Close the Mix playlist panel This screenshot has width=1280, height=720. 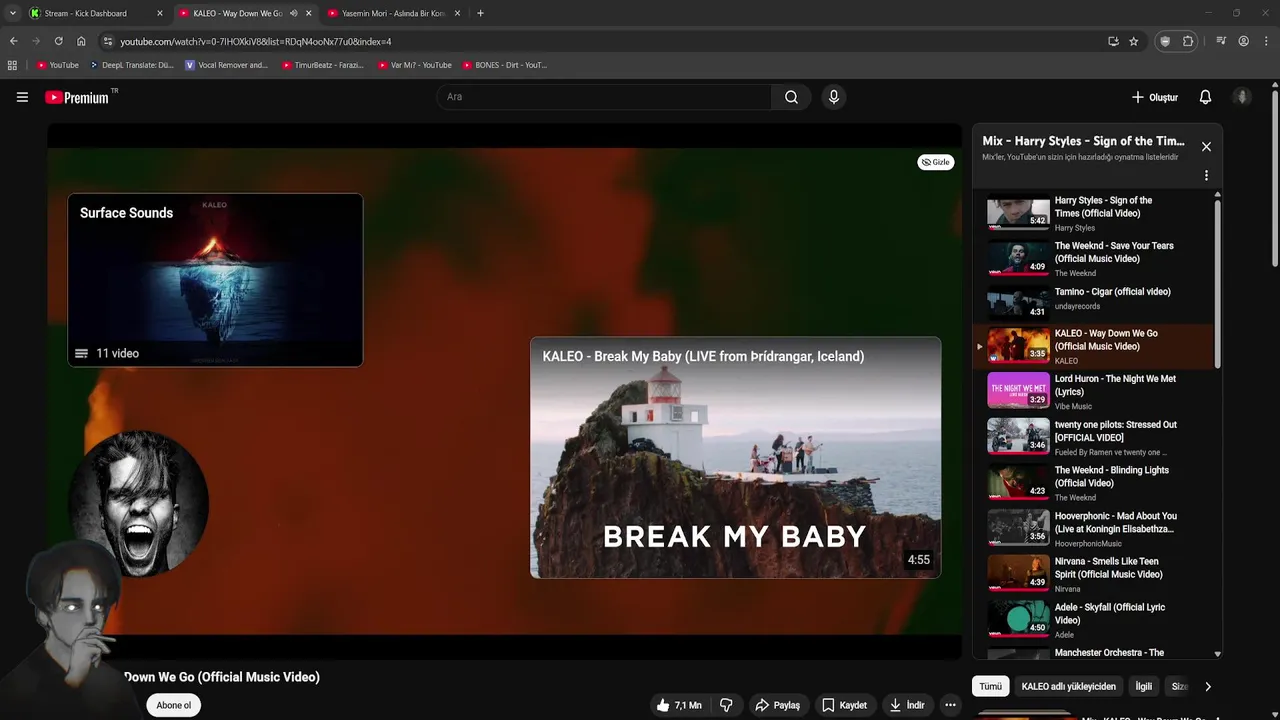click(x=1206, y=147)
